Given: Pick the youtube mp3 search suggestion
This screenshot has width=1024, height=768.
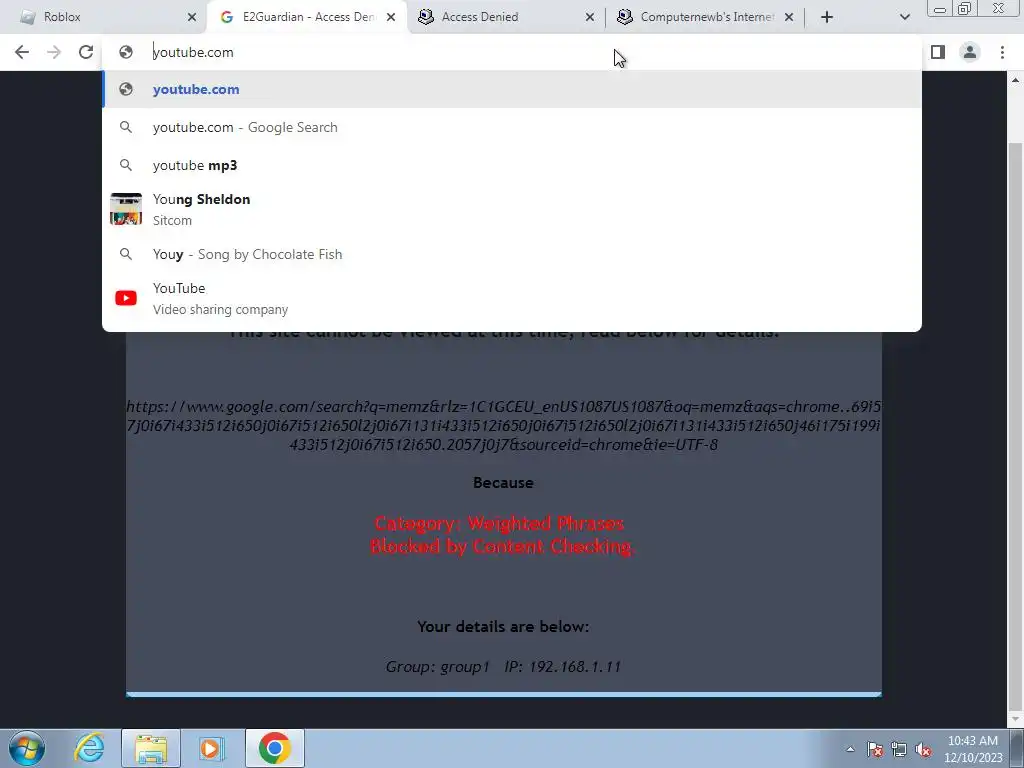Looking at the screenshot, I should (512, 165).
